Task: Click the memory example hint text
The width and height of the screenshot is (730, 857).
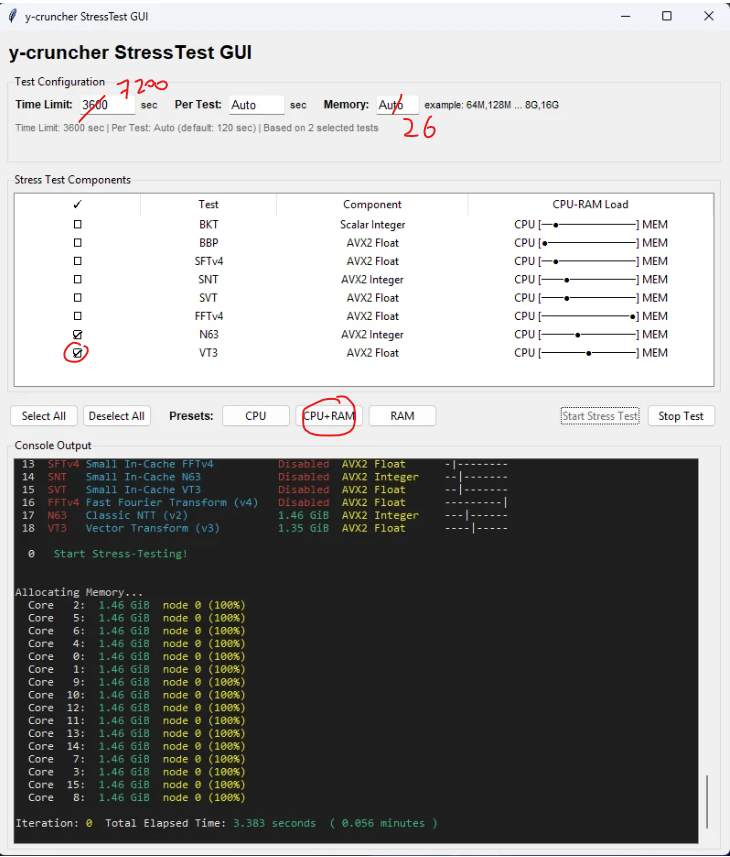Action: pyautogui.click(x=491, y=105)
